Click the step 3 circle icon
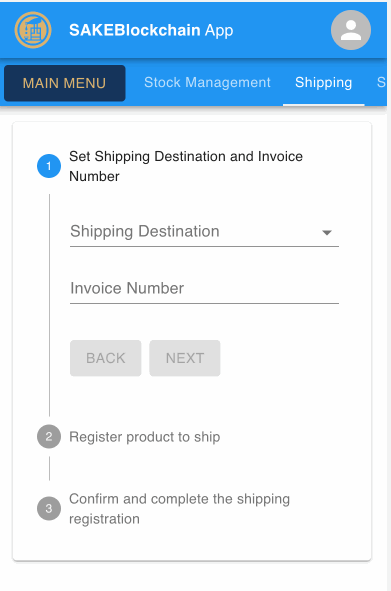This screenshot has width=391, height=591. pos(49,508)
